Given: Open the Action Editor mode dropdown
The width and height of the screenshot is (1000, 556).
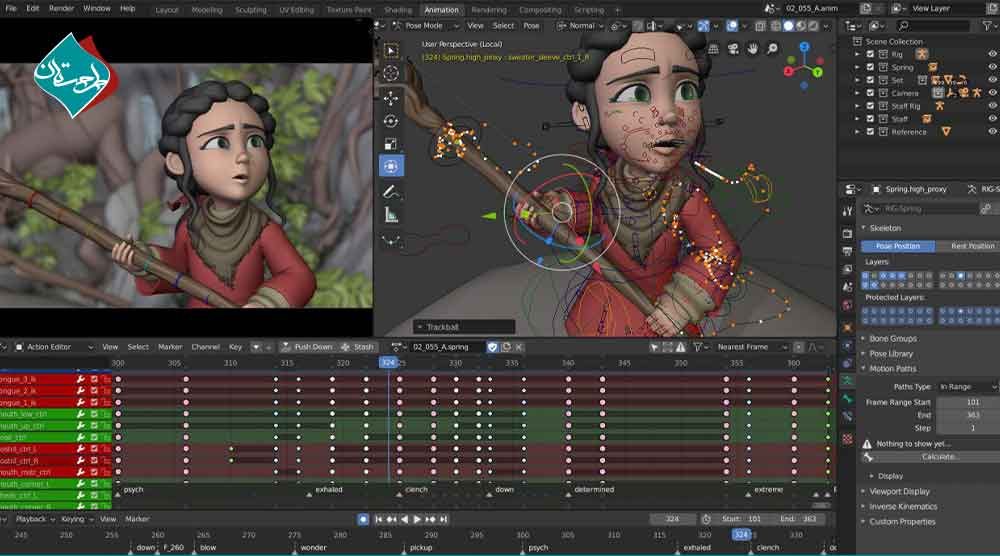Looking at the screenshot, I should [54, 347].
